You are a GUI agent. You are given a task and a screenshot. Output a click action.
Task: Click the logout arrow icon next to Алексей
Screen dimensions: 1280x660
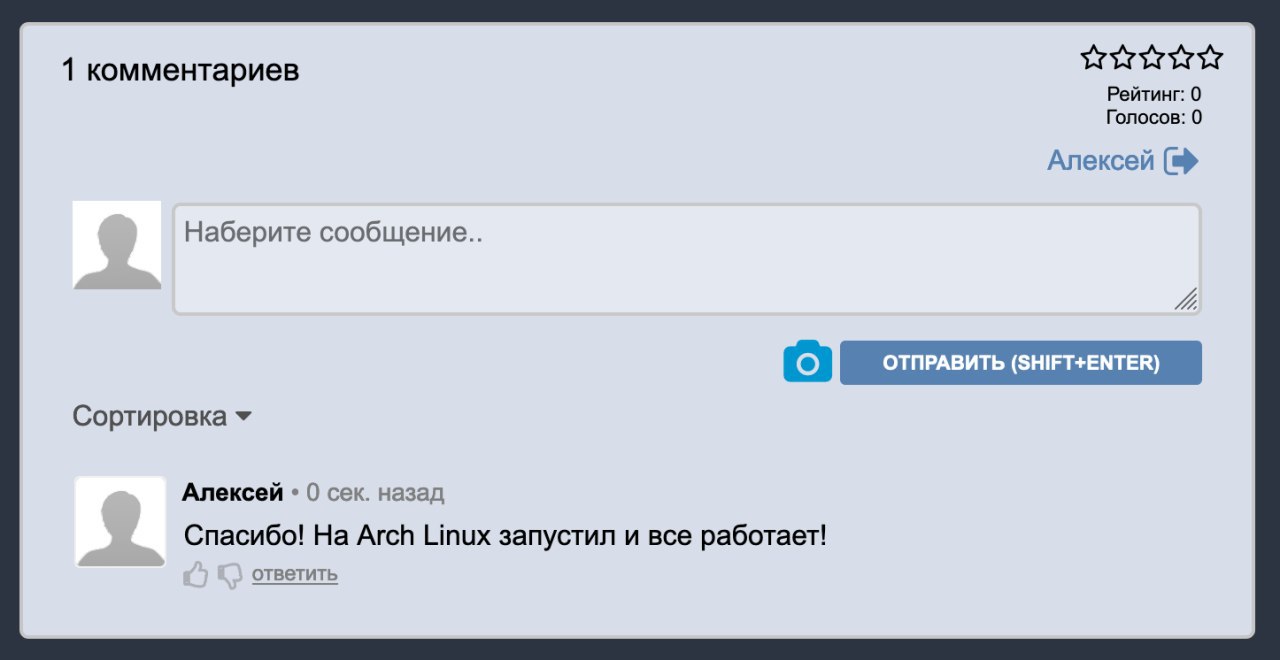click(1181, 161)
